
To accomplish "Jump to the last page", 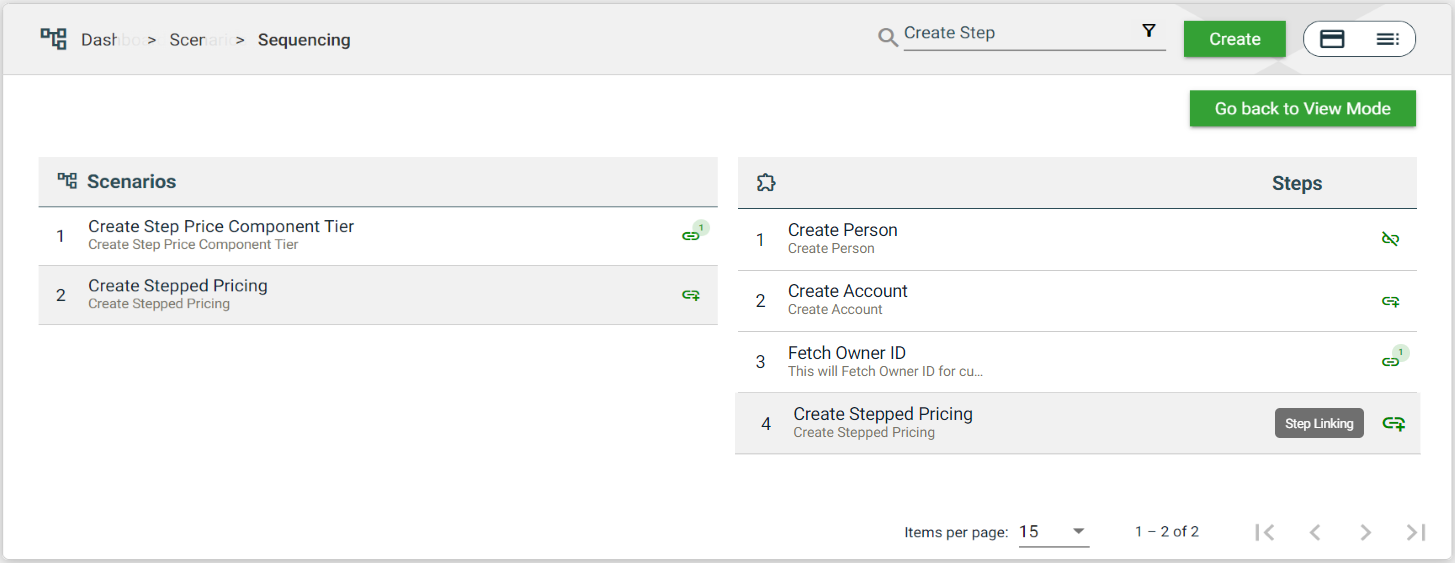I will [1415, 532].
